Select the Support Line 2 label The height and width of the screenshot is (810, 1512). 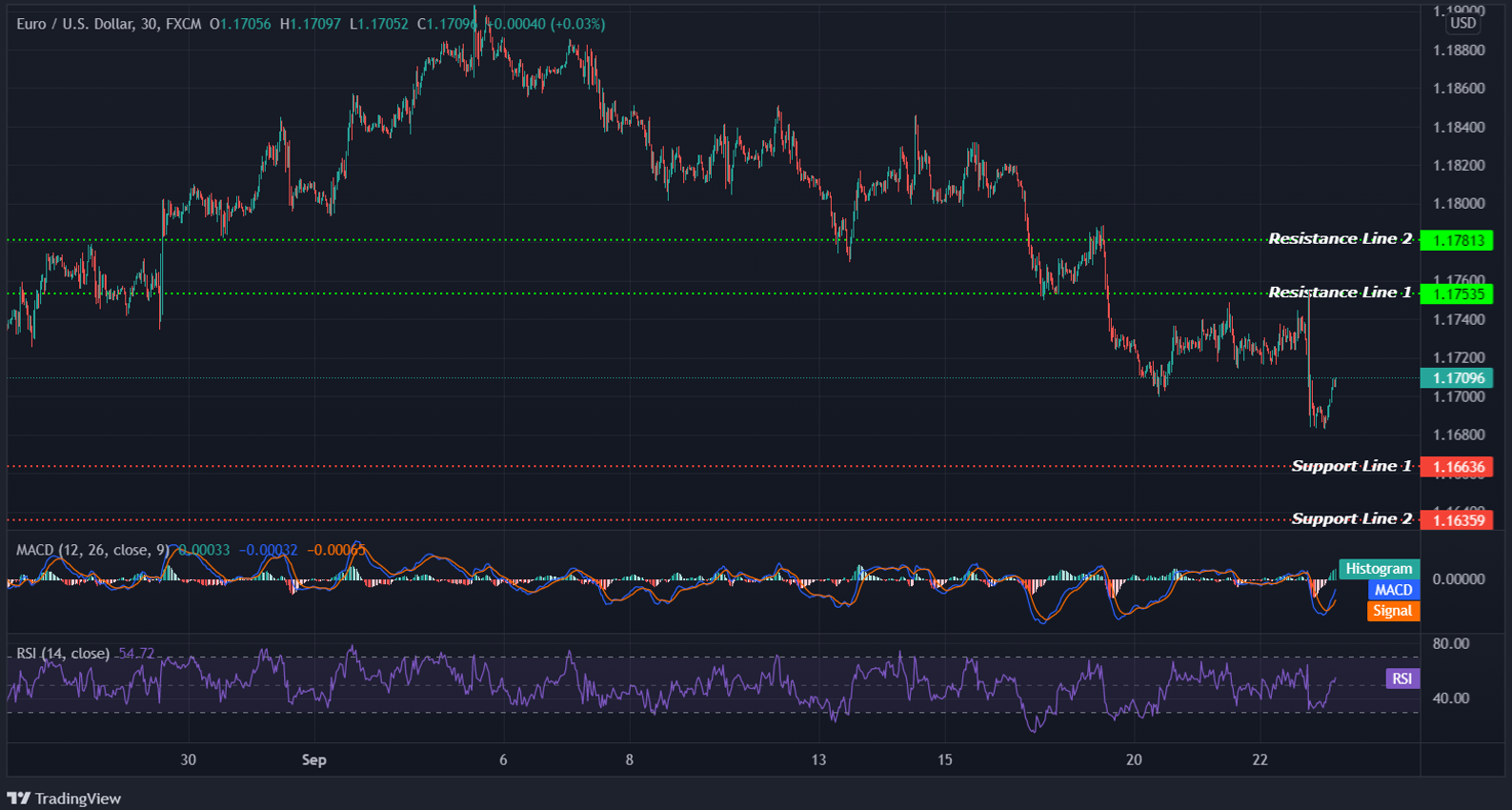point(1351,519)
